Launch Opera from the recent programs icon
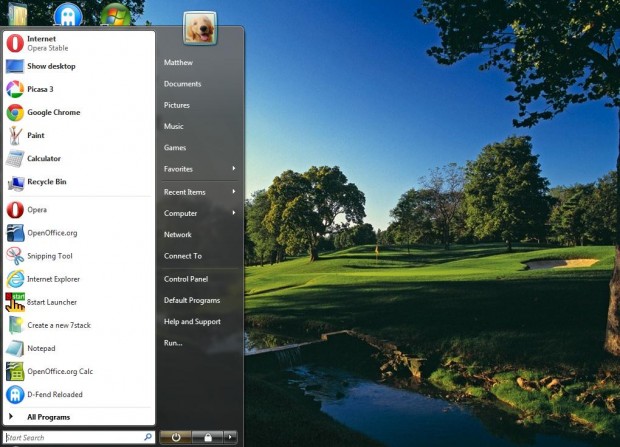 click(x=15, y=210)
